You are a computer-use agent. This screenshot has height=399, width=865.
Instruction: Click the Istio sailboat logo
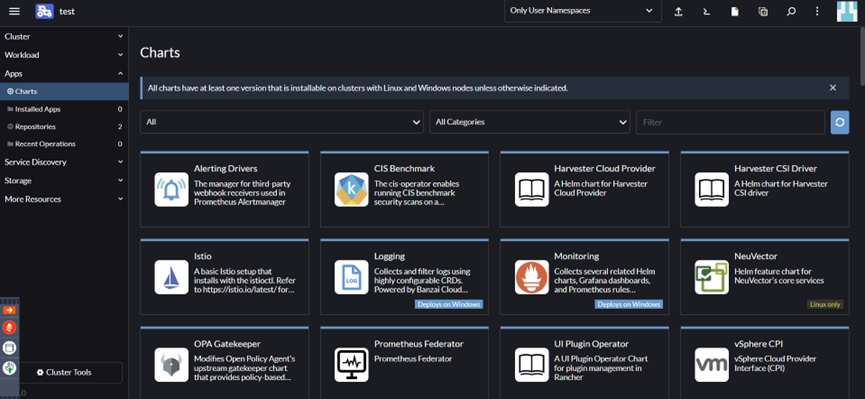coord(172,277)
